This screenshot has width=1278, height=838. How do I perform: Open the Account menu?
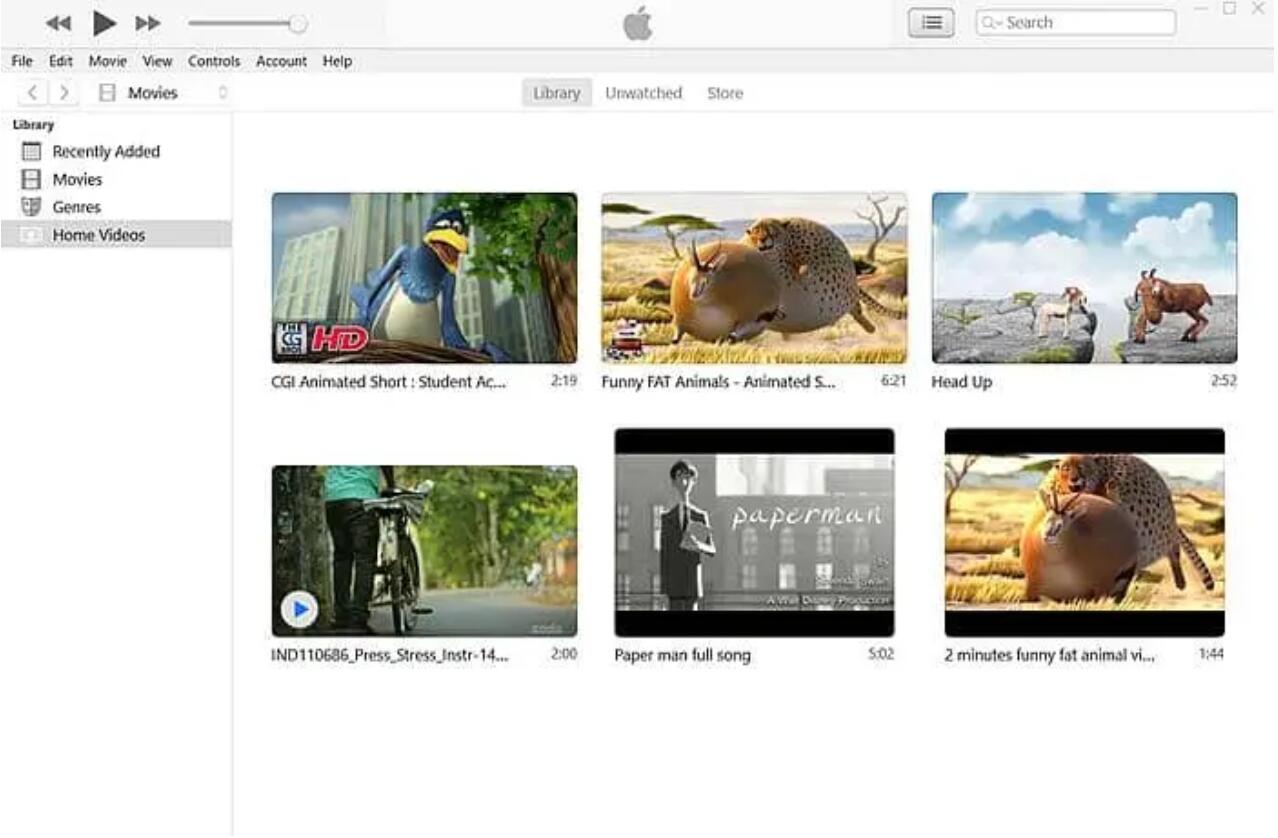[x=281, y=61]
